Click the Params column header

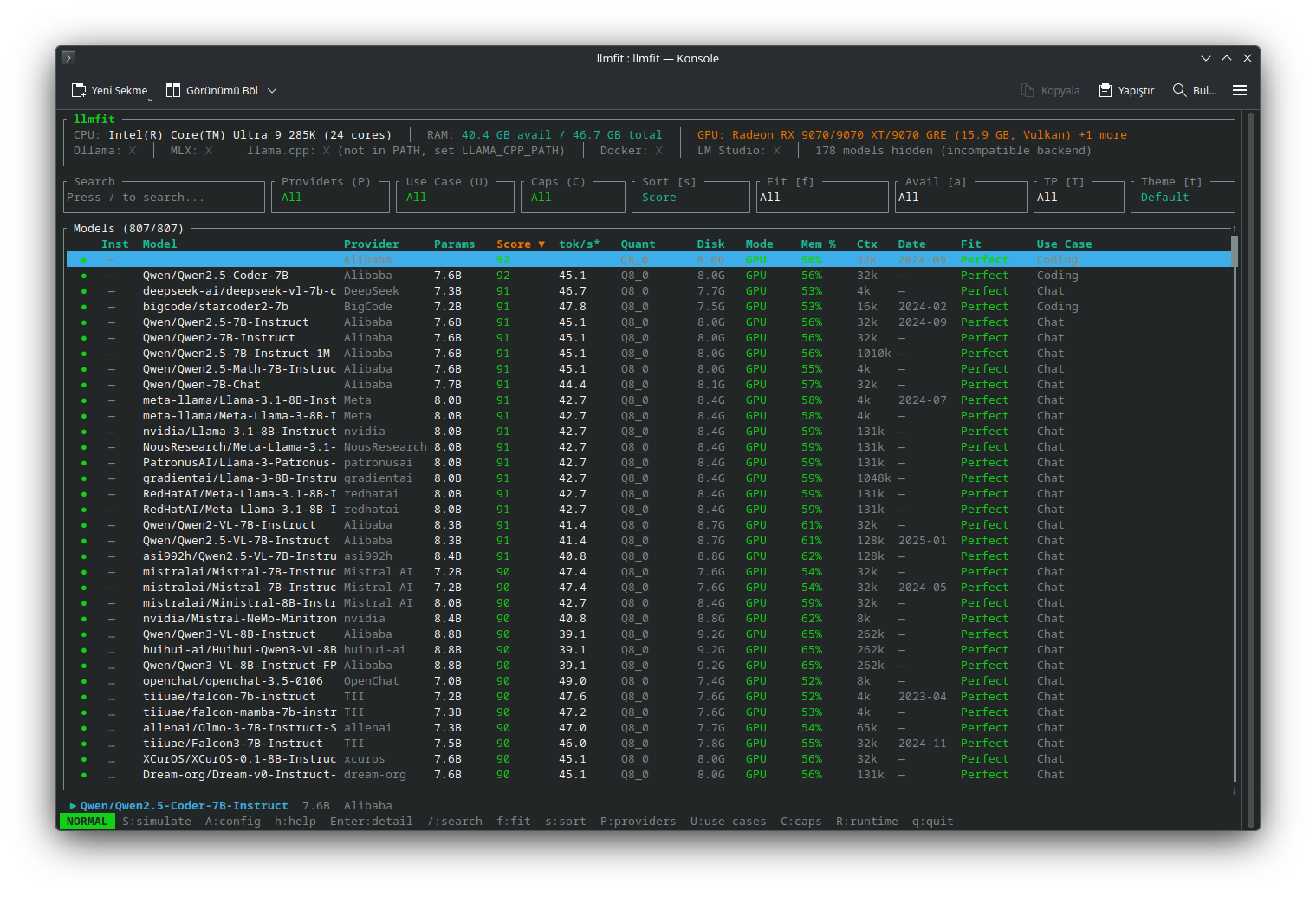tap(454, 244)
